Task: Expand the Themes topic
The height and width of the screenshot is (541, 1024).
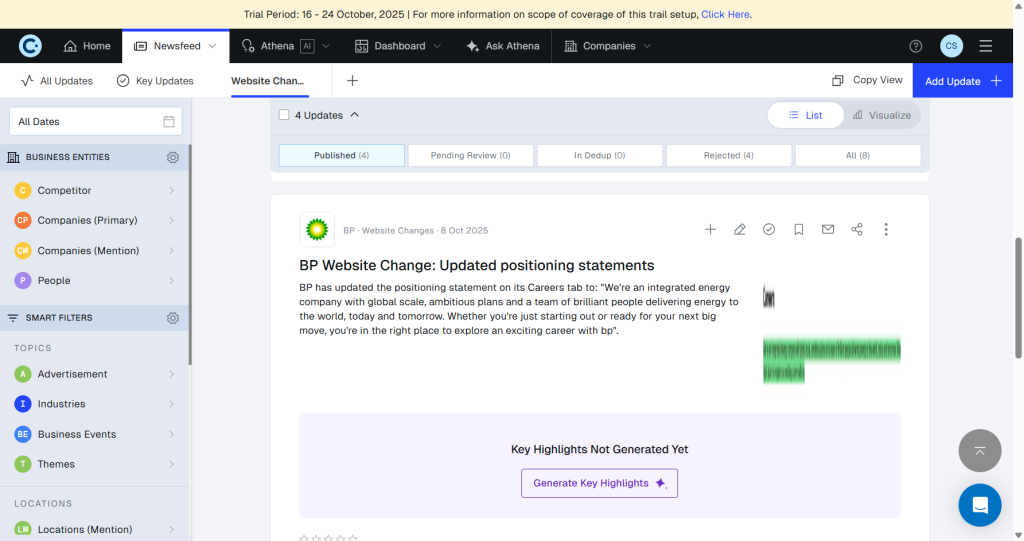Action: click(x=171, y=464)
